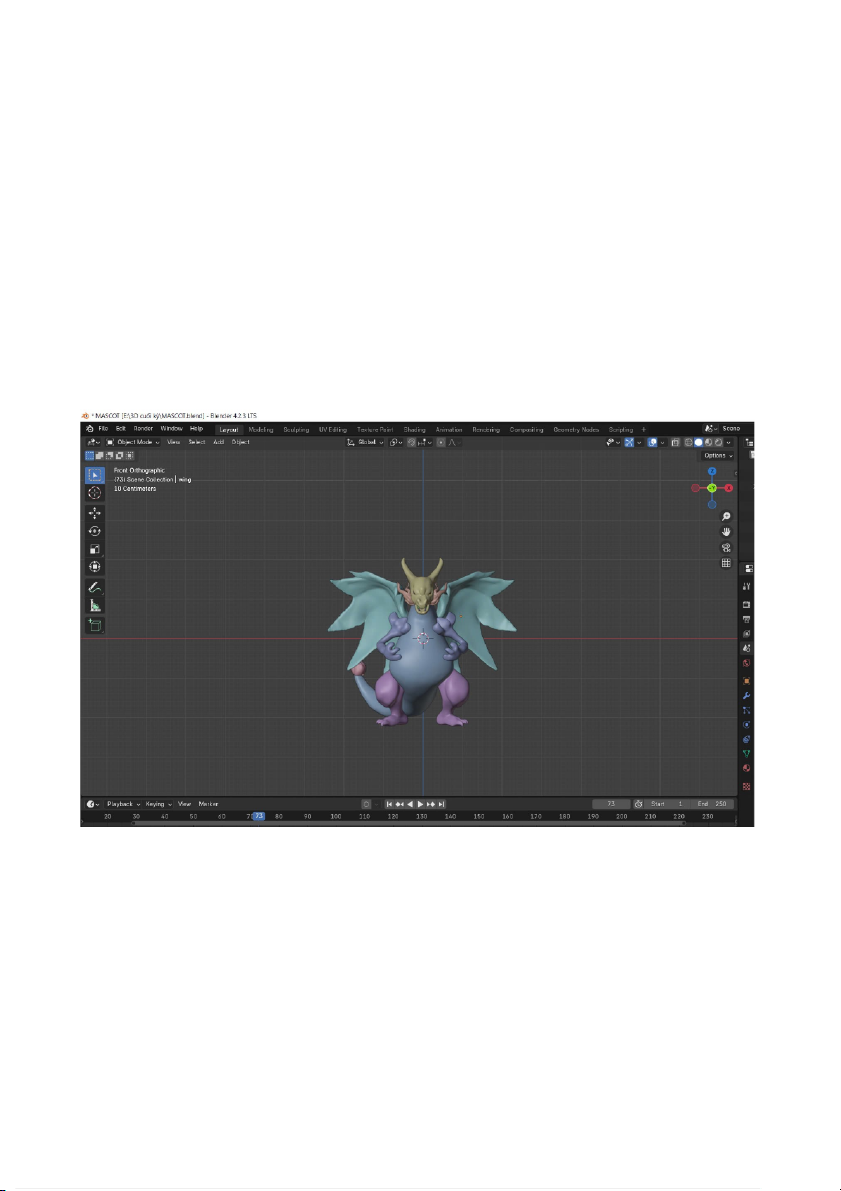The height and width of the screenshot is (1191, 841).
Task: Switch to the UV Editing workspace tab
Action: click(333, 430)
